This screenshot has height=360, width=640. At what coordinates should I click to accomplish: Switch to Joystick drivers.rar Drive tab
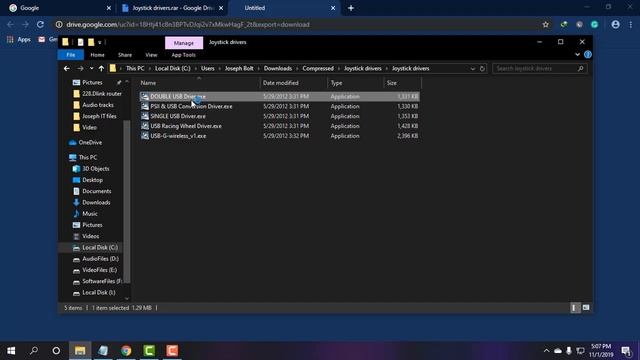pos(172,8)
